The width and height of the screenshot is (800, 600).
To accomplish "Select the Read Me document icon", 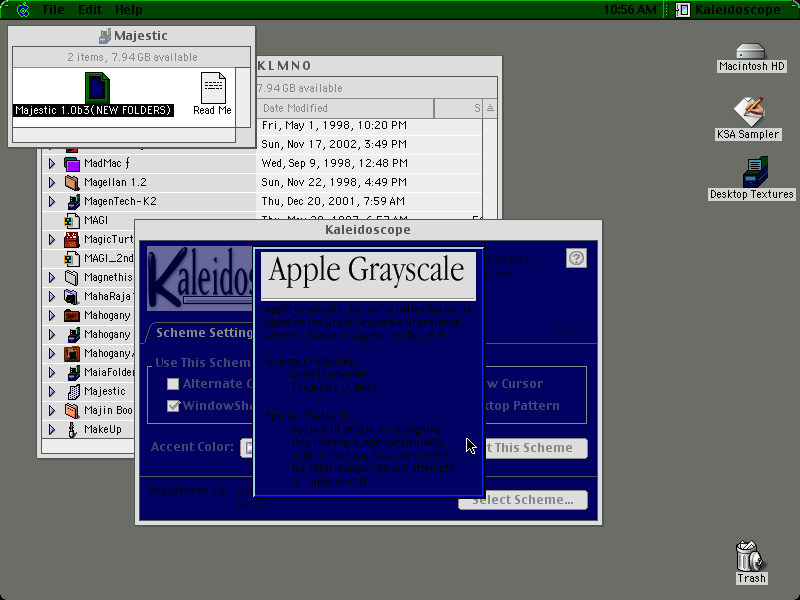I will 213,88.
